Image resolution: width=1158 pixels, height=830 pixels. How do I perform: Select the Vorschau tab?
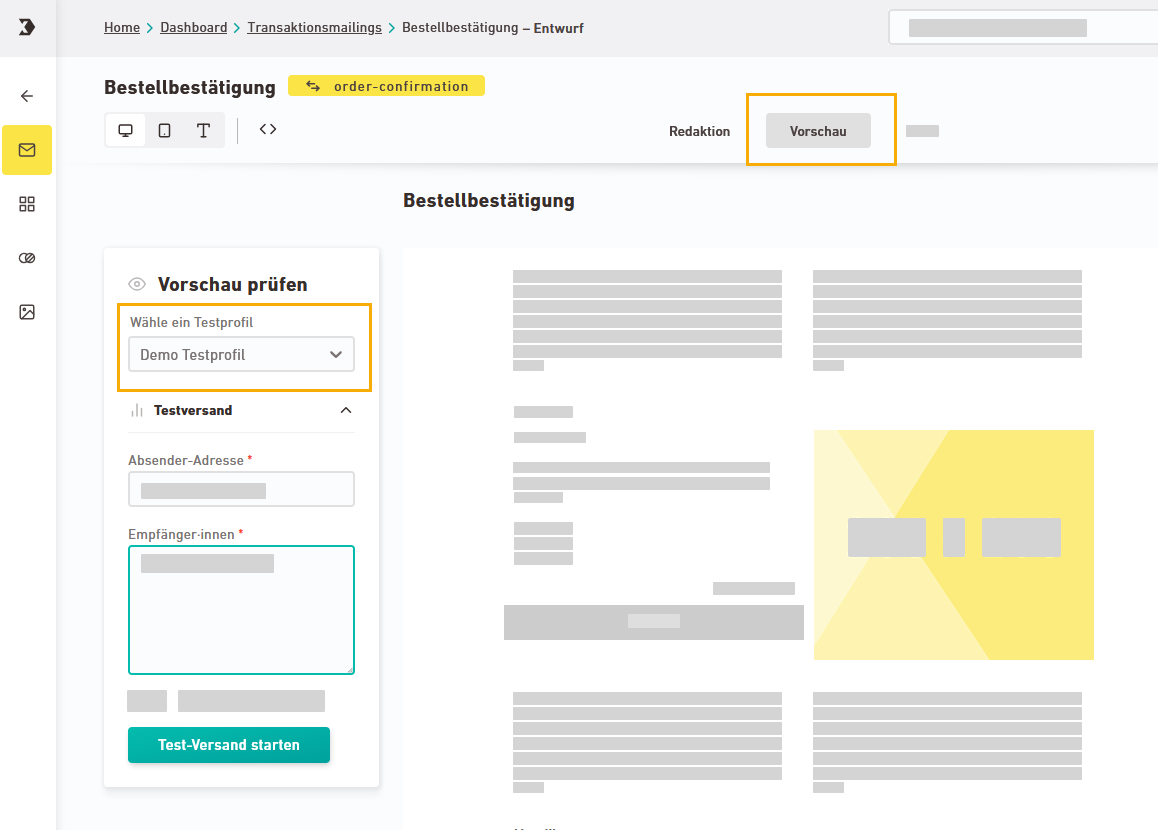(x=818, y=131)
